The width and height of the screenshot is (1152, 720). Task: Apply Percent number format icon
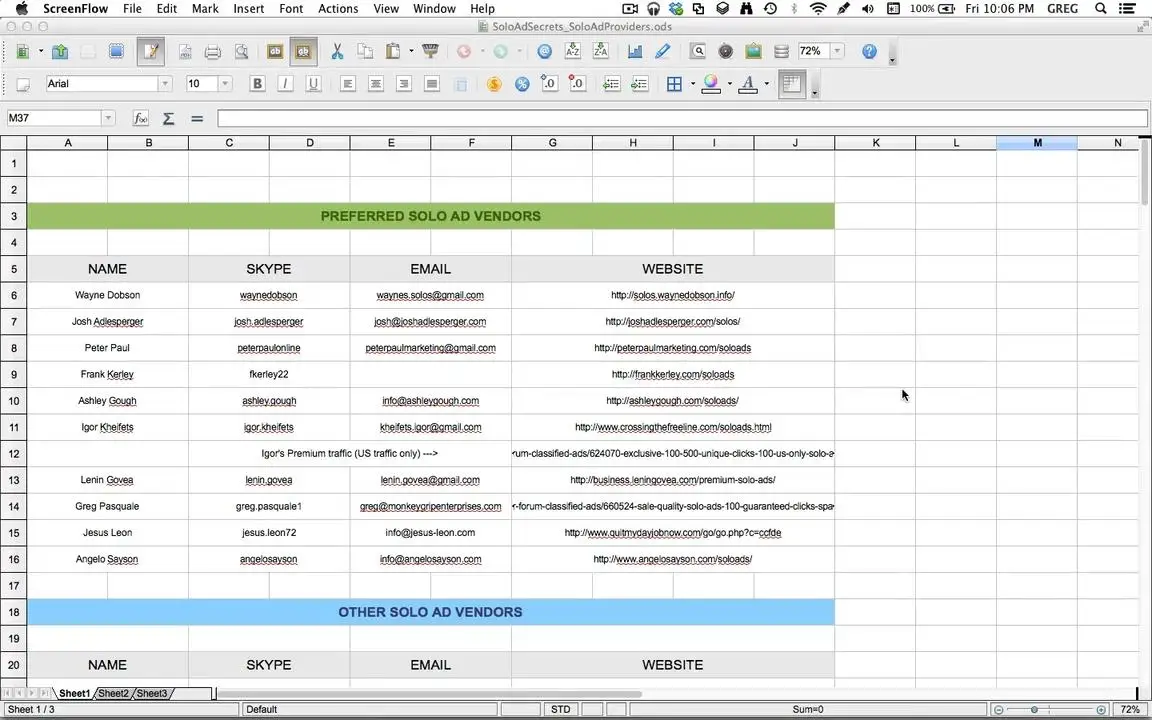(522, 84)
